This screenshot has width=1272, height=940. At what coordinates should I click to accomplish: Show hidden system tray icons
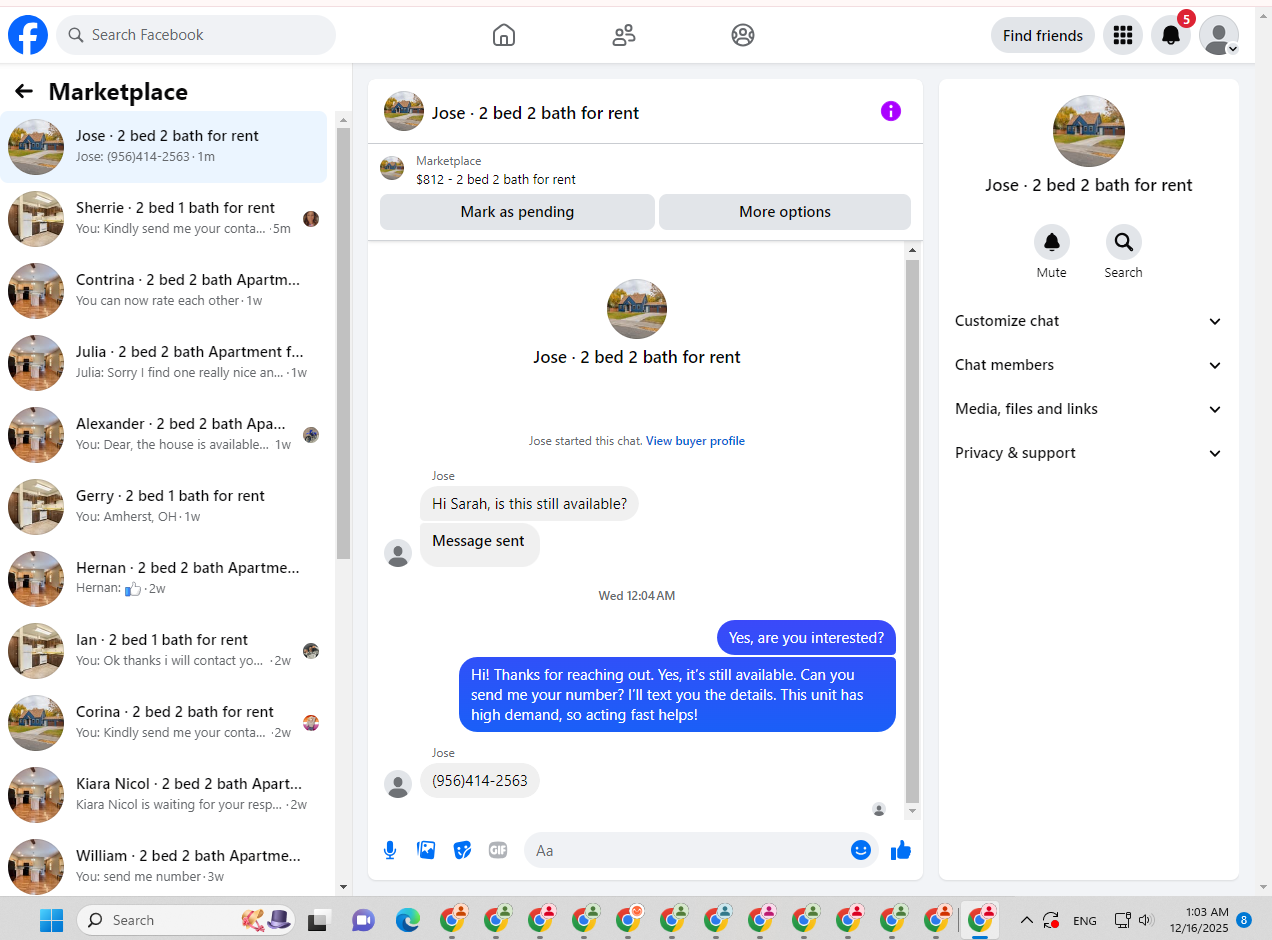click(1026, 920)
